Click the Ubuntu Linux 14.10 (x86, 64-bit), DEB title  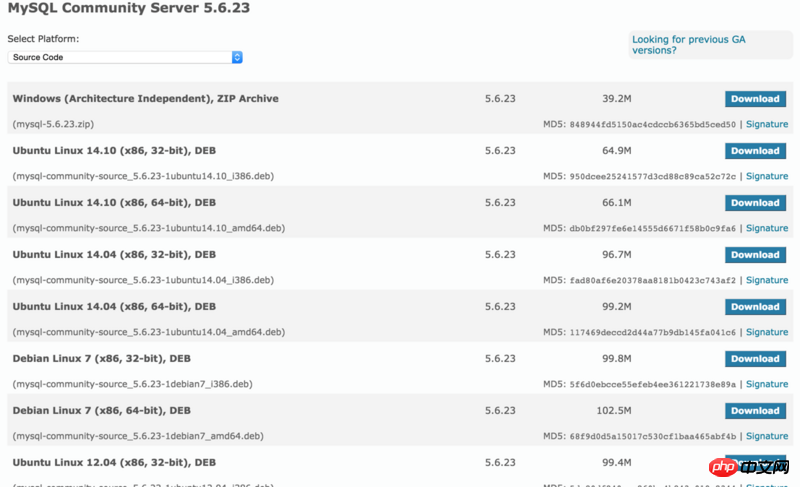[114, 202]
